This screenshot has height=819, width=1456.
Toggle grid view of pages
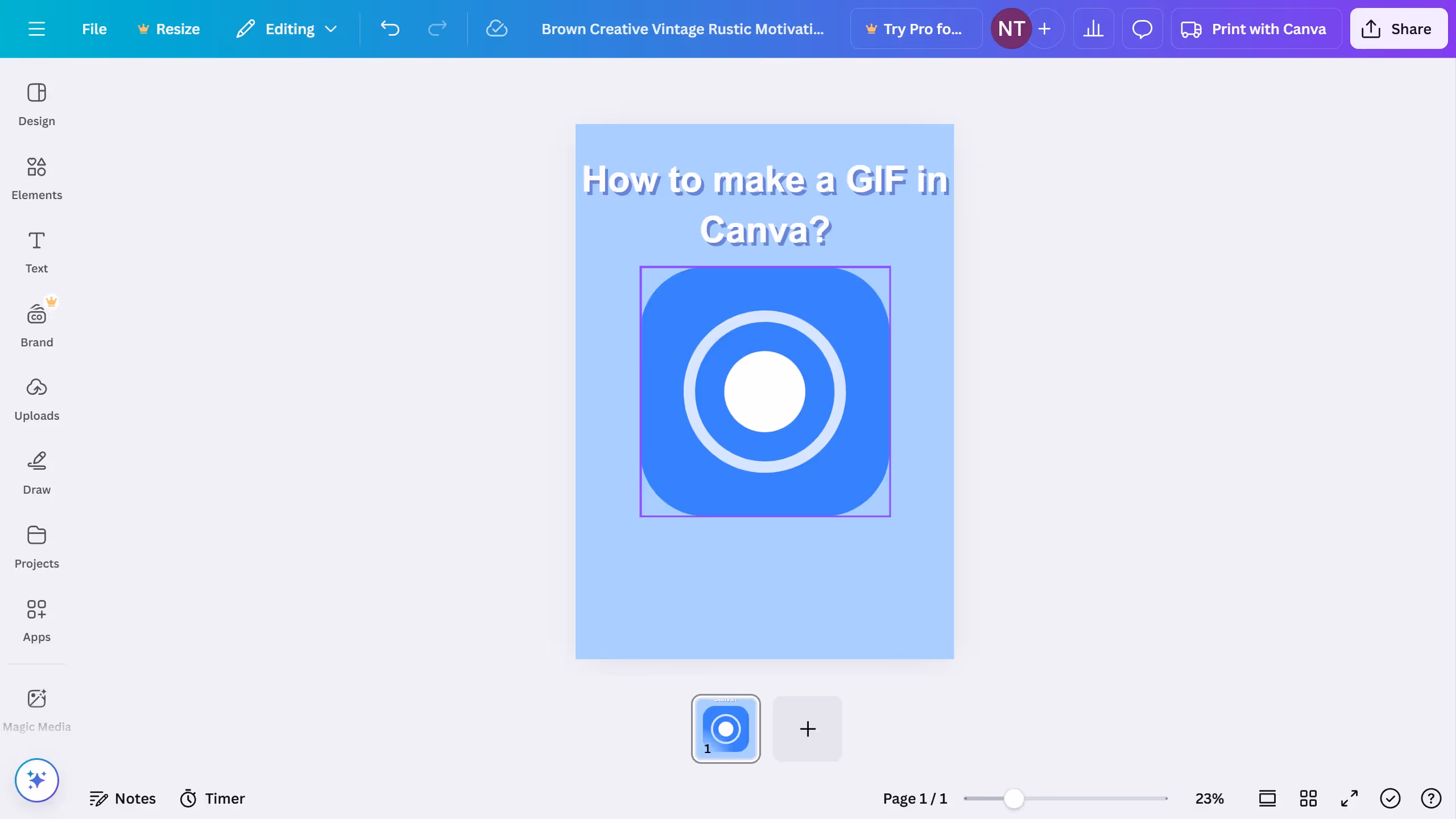pos(1308,799)
